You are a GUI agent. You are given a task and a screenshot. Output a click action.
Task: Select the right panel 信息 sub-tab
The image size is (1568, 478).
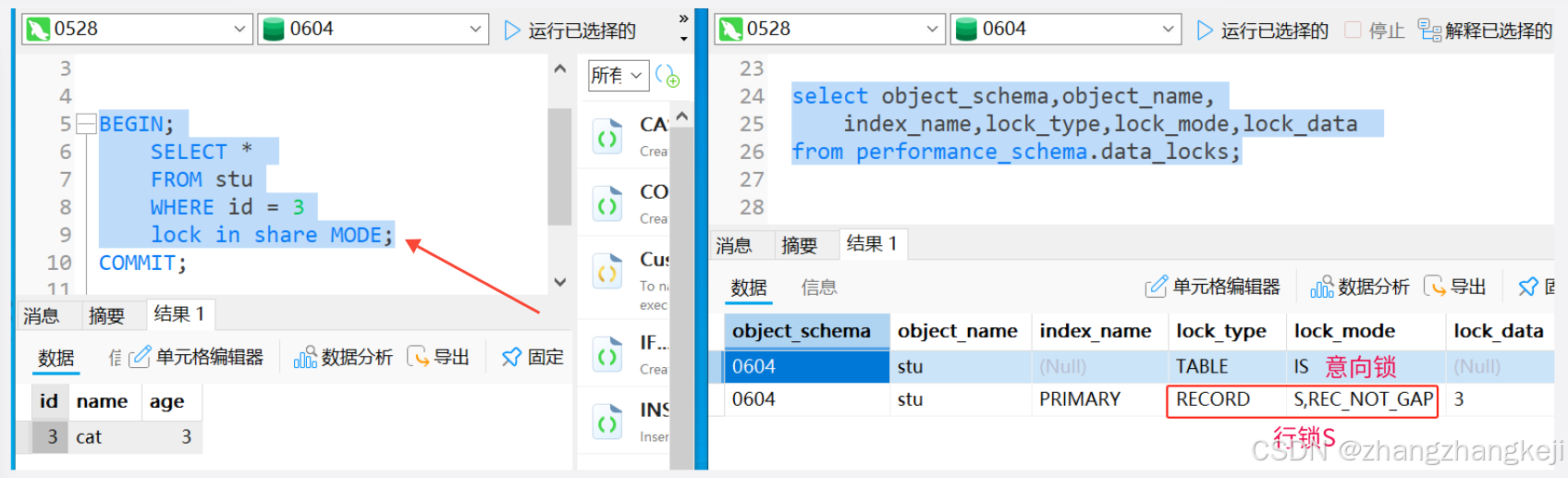tap(819, 288)
